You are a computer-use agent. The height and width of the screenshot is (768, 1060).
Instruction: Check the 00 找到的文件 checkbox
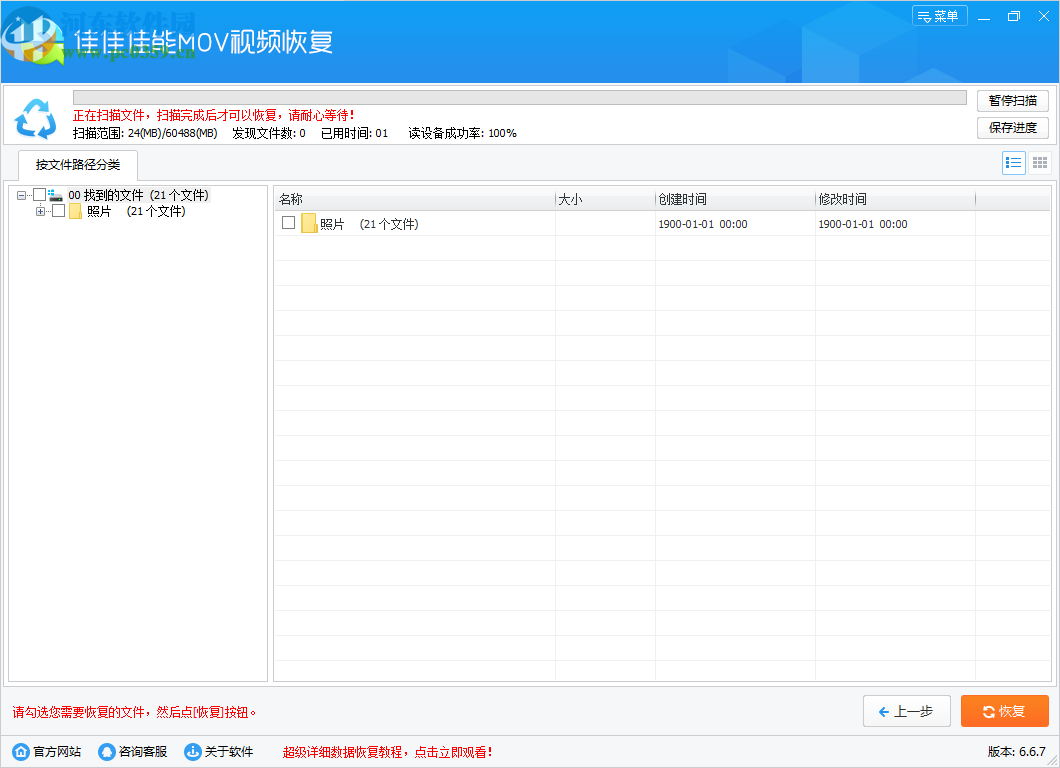(38, 195)
